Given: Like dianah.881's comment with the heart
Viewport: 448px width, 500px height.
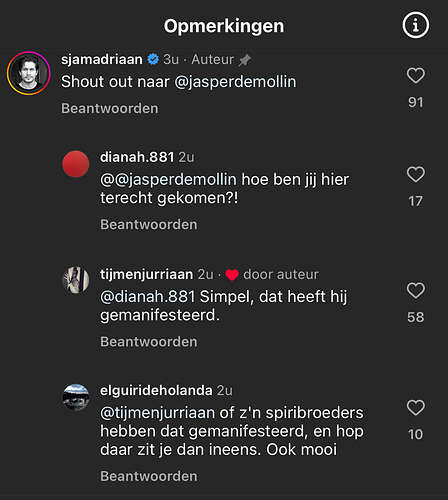Looking at the screenshot, I should [416, 174].
